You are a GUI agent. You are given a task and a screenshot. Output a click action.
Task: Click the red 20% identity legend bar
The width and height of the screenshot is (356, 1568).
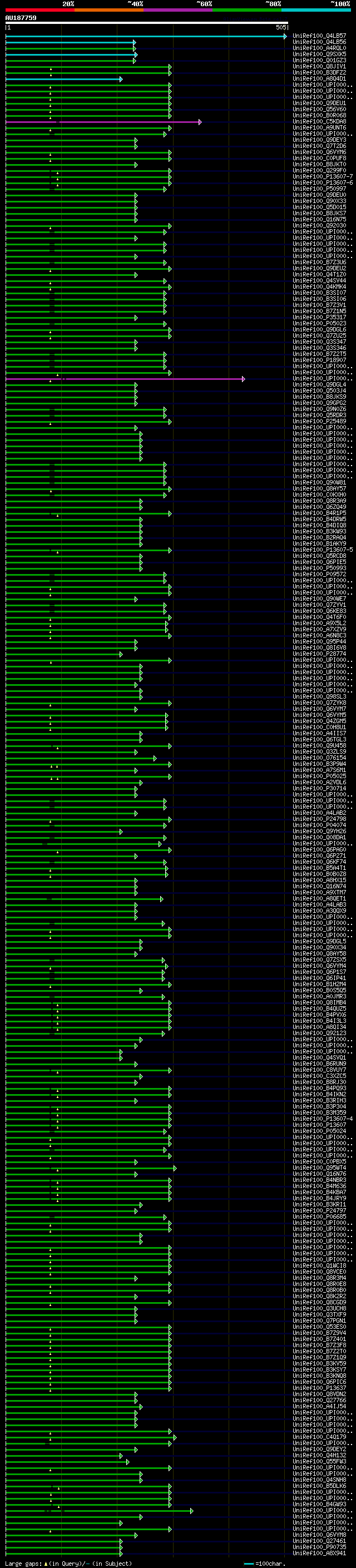[40, 11]
